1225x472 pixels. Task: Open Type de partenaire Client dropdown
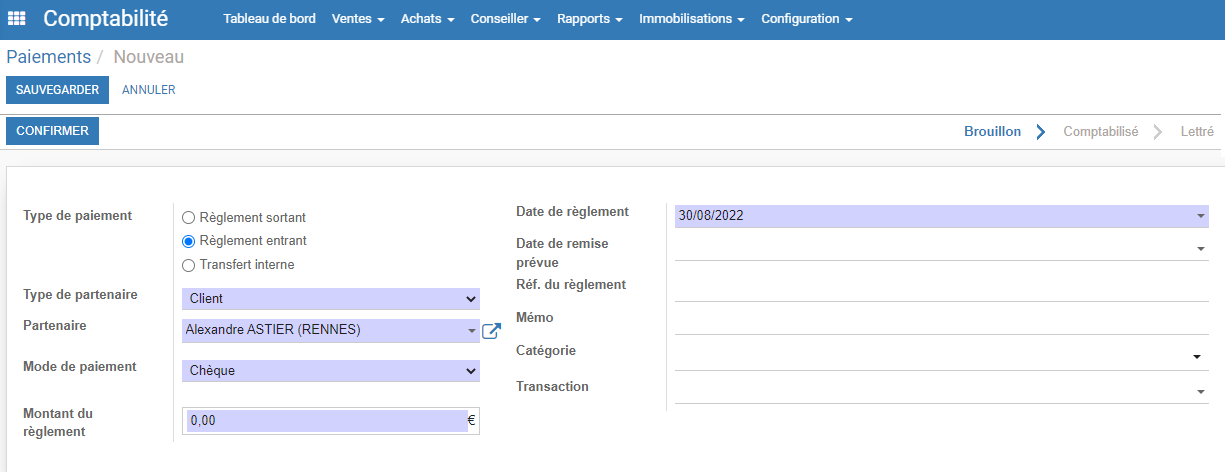(331, 298)
